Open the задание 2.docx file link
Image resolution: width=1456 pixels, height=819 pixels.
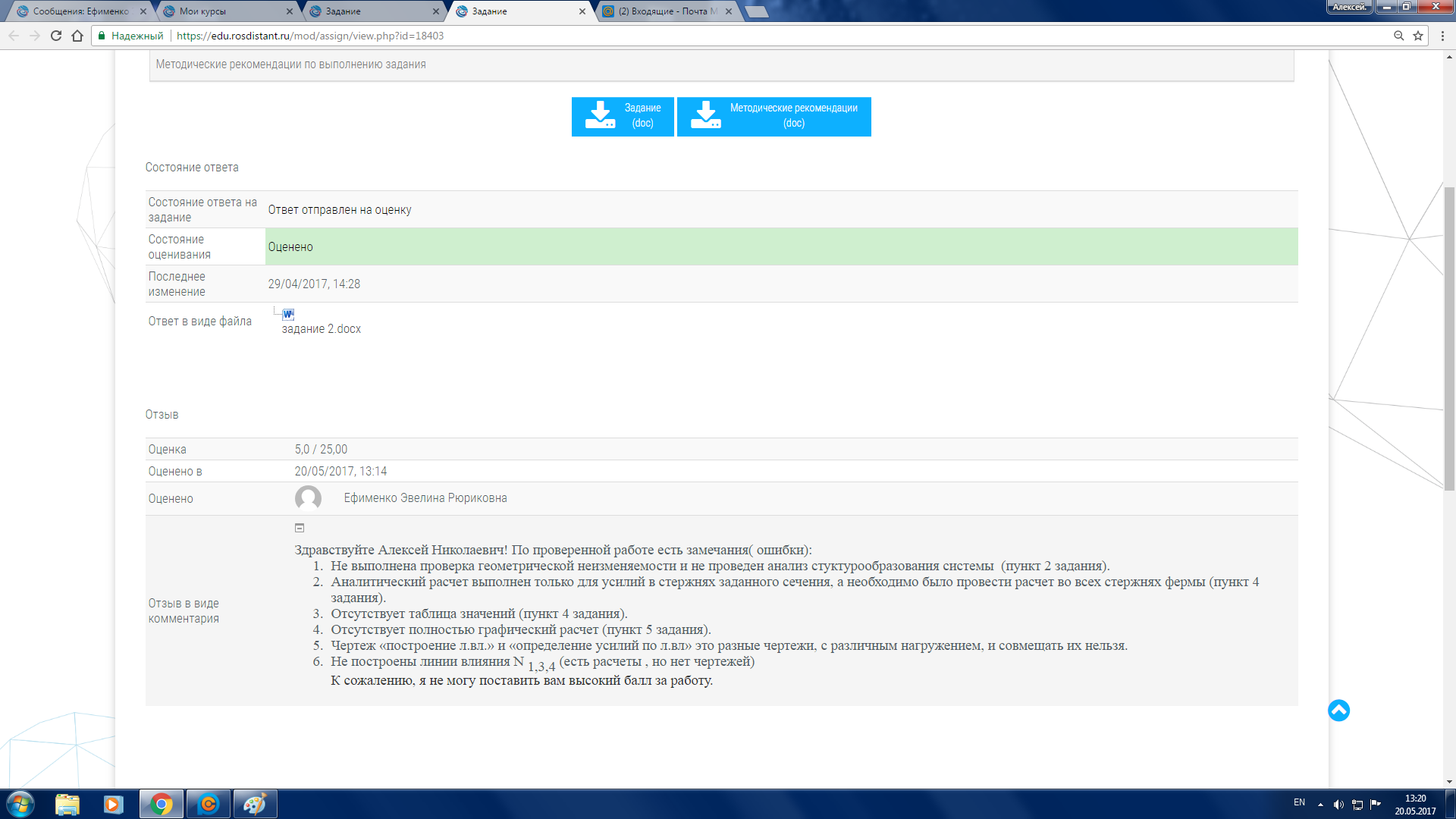[x=321, y=329]
